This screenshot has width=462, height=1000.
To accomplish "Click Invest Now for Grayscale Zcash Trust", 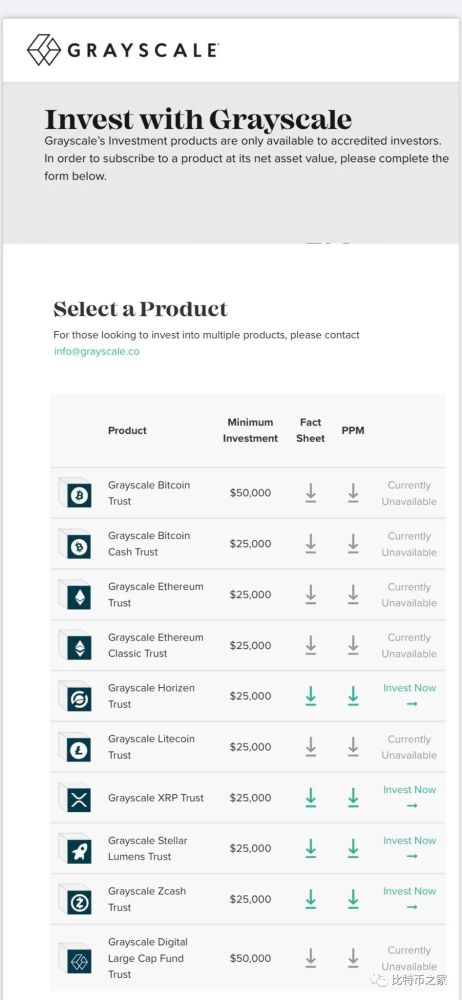I will point(410,898).
